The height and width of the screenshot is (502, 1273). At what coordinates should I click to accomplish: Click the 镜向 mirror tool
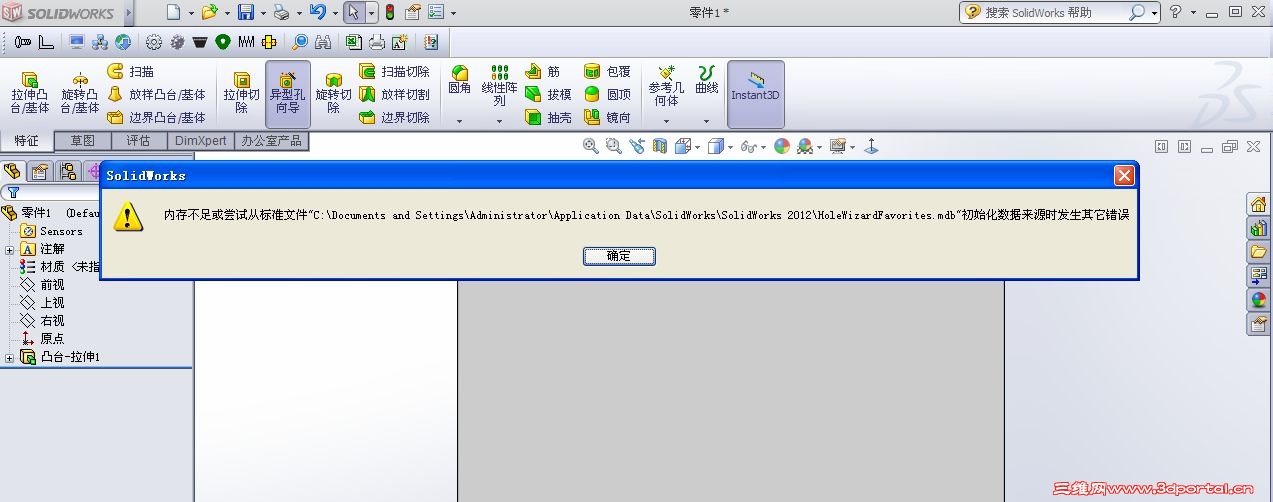(607, 117)
